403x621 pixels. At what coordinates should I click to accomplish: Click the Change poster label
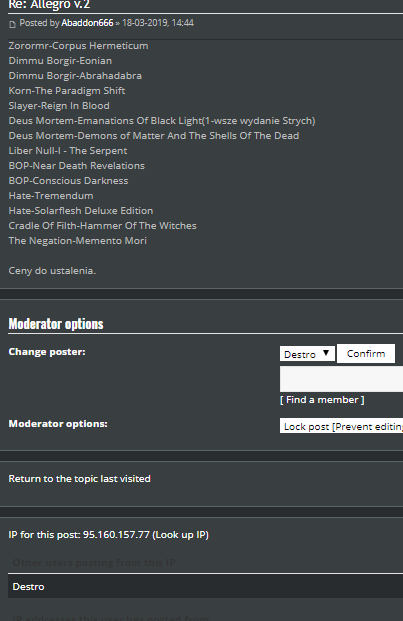47,352
